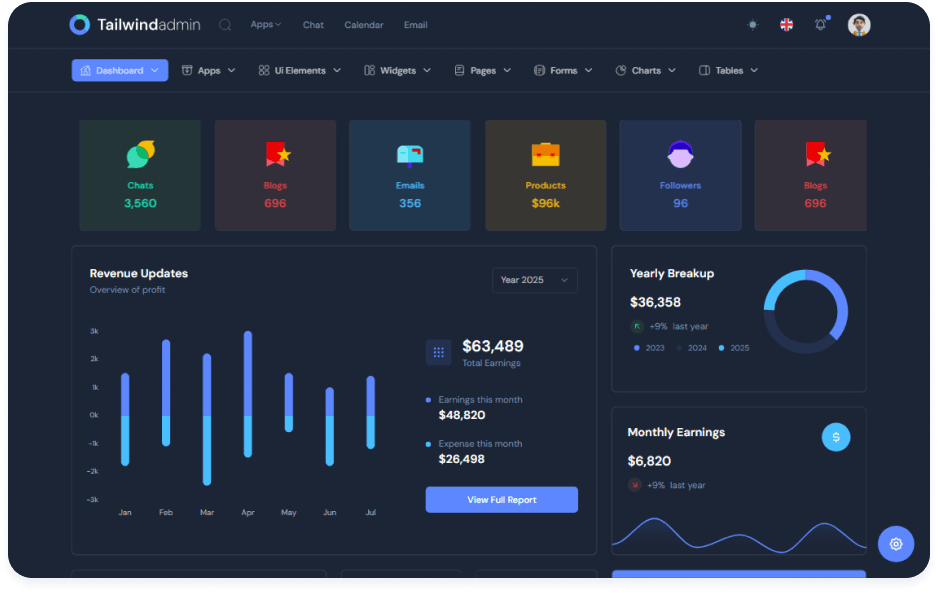Open the UK flag language selector
Screen dimensions: 938x593
[x=787, y=25]
